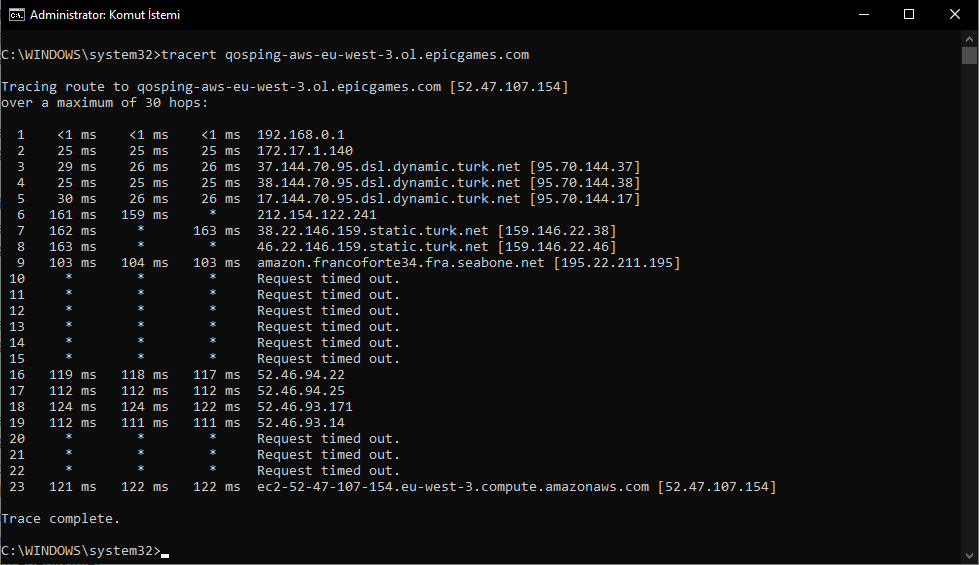Click the Tracing route destination IP [52.47.107.154]
Image resolution: width=979 pixels, height=565 pixels.
509,87
